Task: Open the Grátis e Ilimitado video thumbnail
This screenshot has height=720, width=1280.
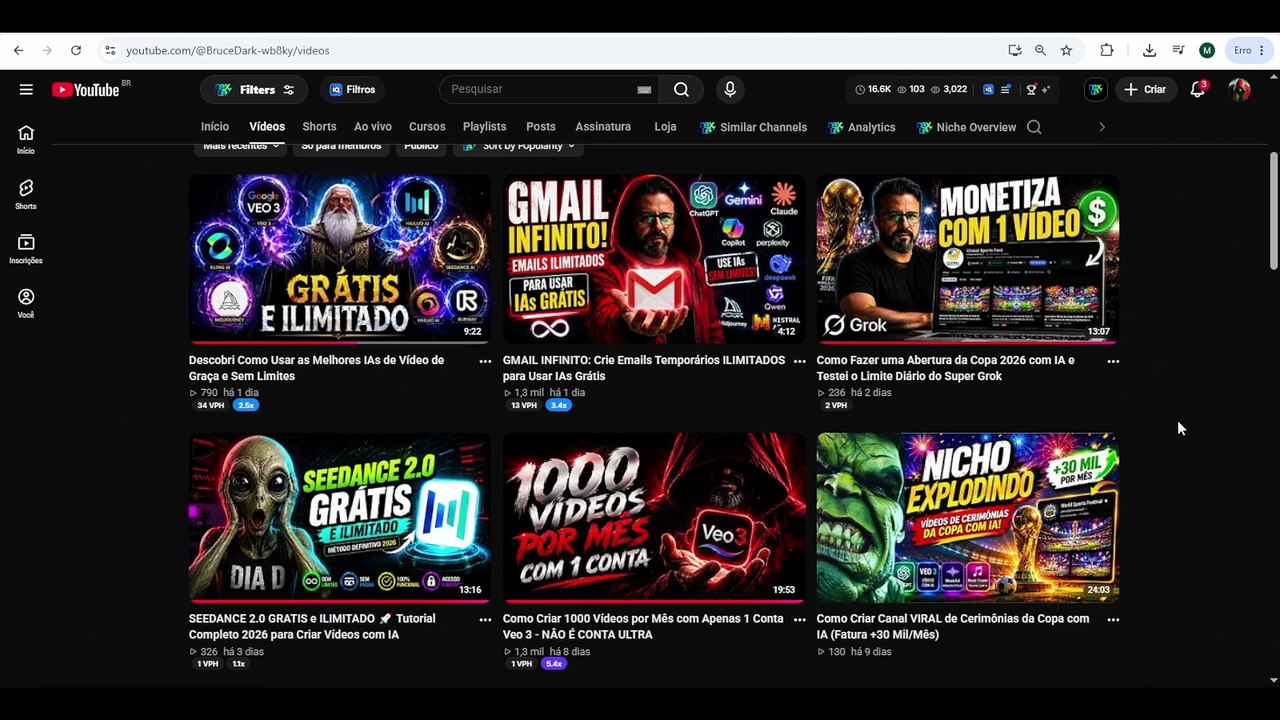Action: tap(340, 259)
